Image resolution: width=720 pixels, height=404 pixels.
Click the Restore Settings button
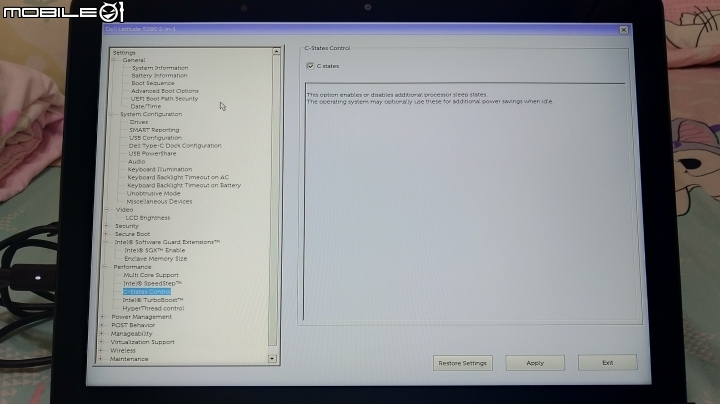[462, 363]
